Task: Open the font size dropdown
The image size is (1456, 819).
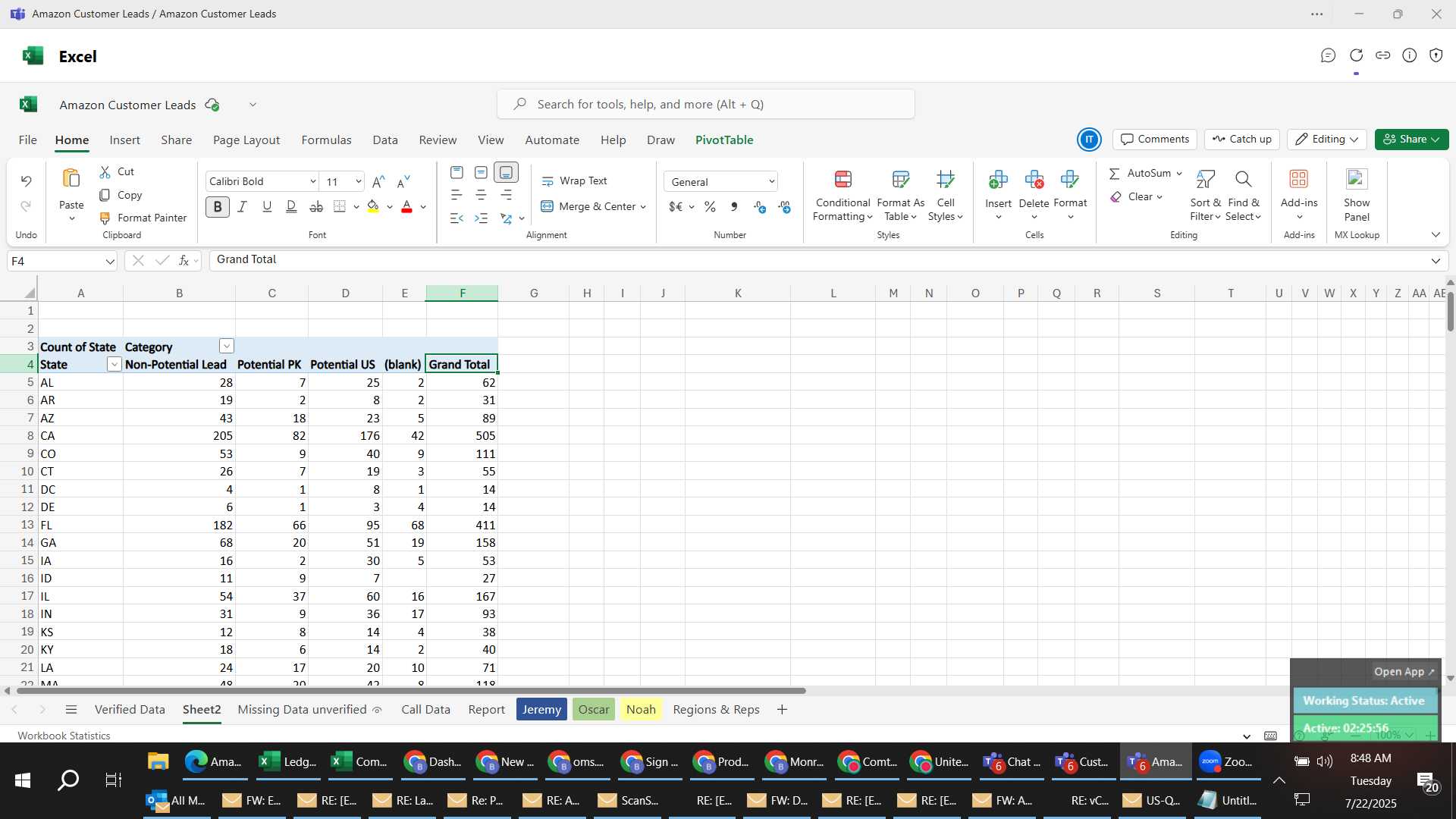Action: [358, 181]
